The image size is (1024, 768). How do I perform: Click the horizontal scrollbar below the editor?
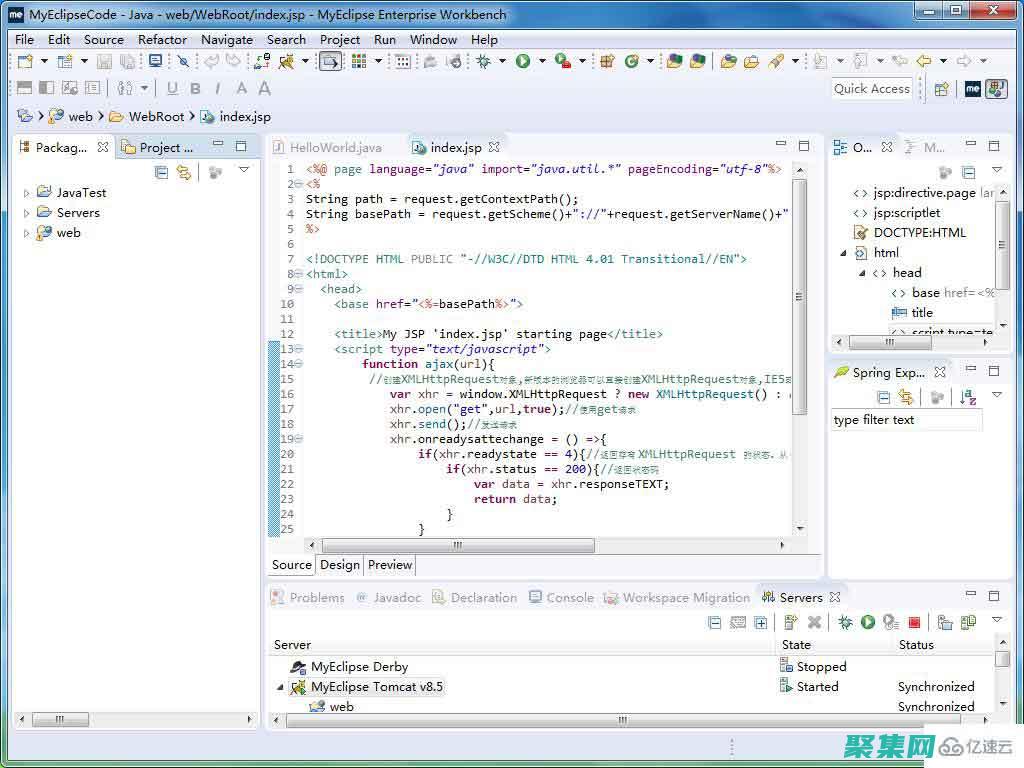point(457,545)
